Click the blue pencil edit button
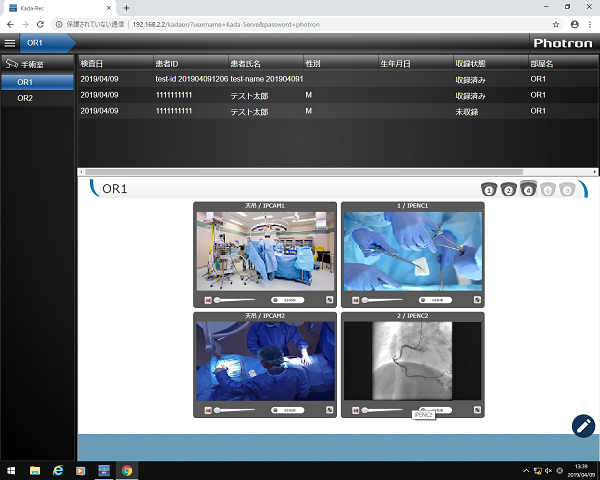The width and height of the screenshot is (600, 480). pos(583,425)
